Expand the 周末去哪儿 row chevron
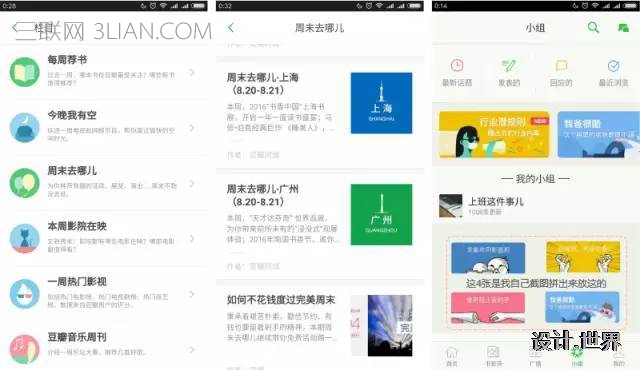 pos(192,183)
